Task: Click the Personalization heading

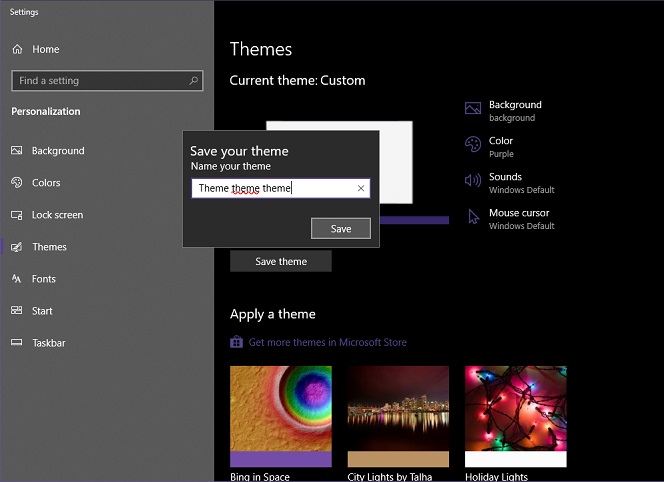Action: (x=46, y=111)
